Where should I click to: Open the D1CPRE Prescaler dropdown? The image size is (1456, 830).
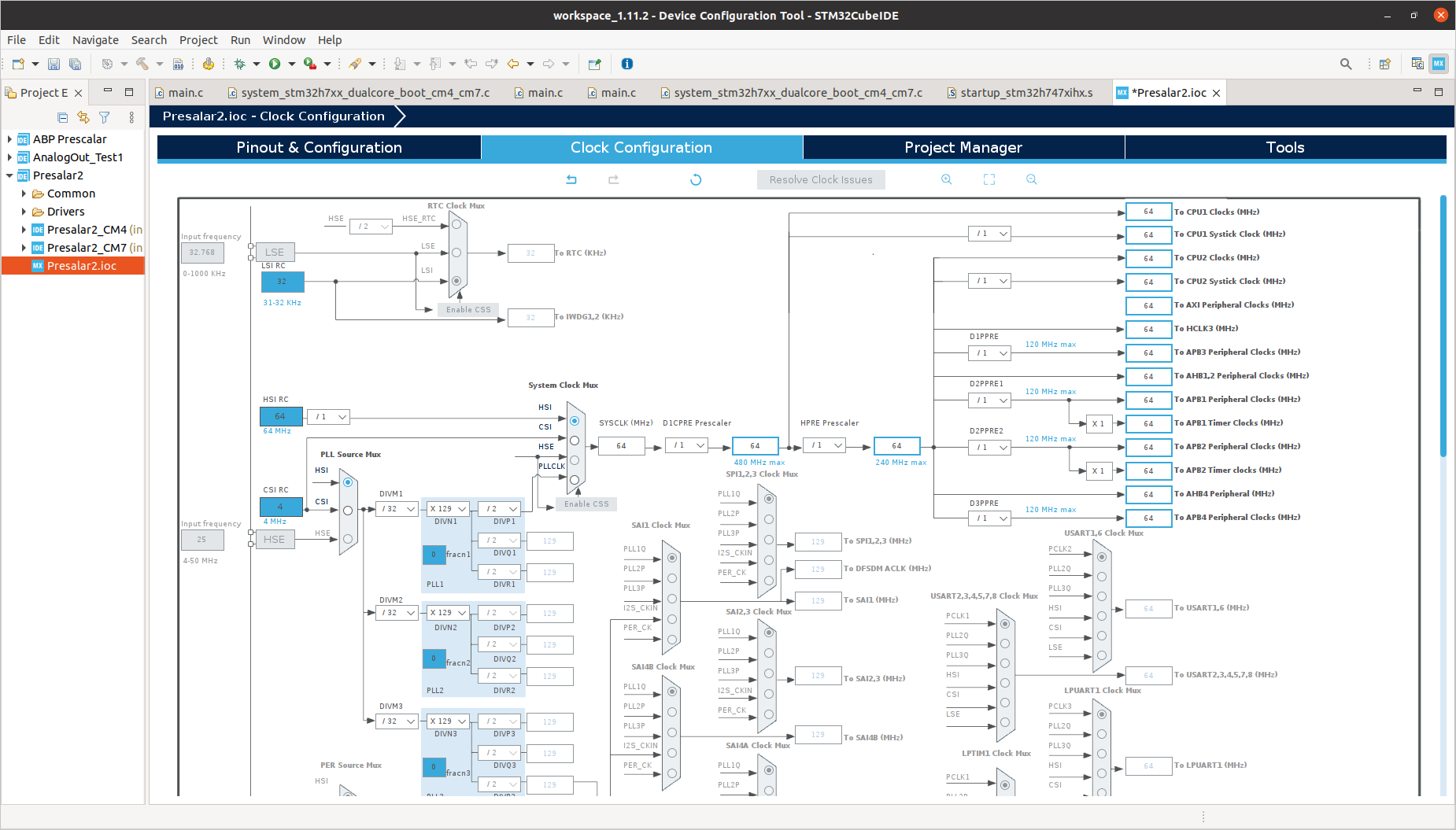686,445
